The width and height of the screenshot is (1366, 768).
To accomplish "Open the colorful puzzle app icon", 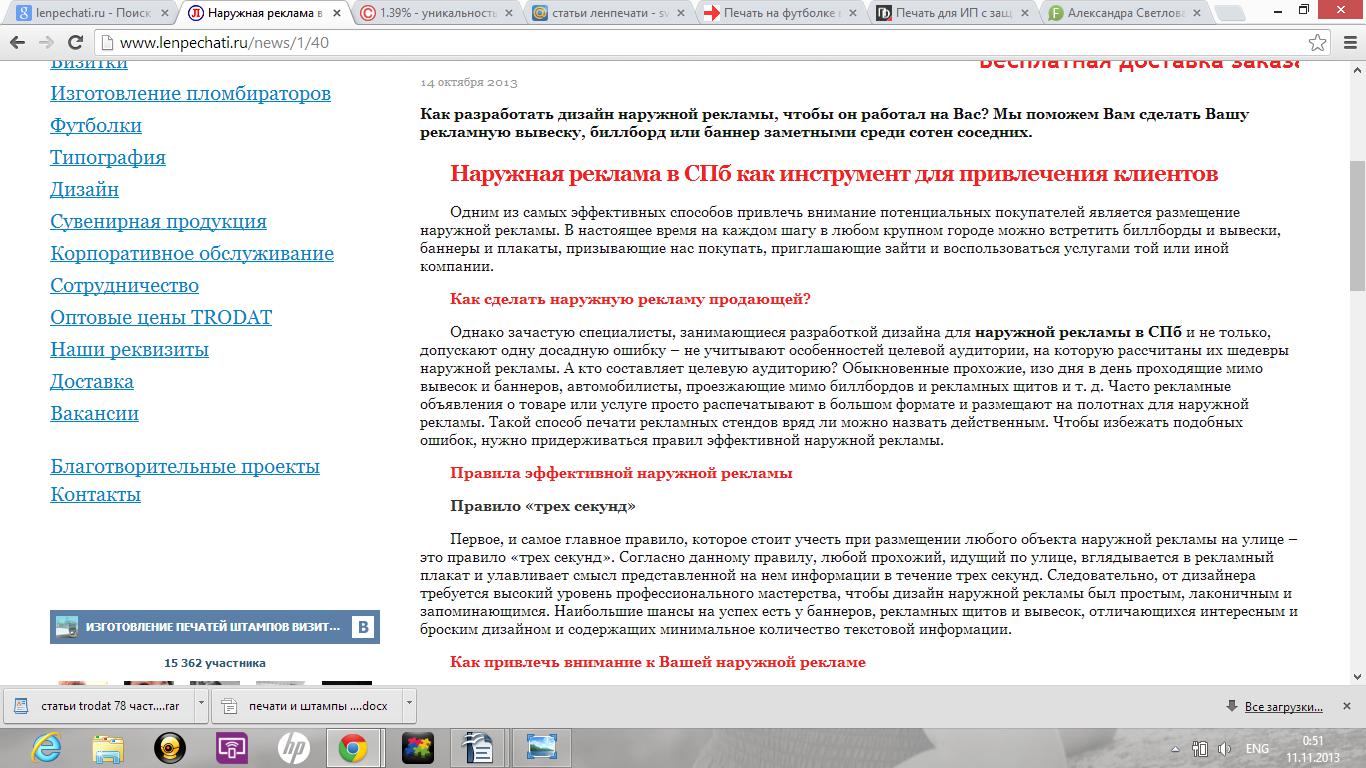I will coord(417,748).
